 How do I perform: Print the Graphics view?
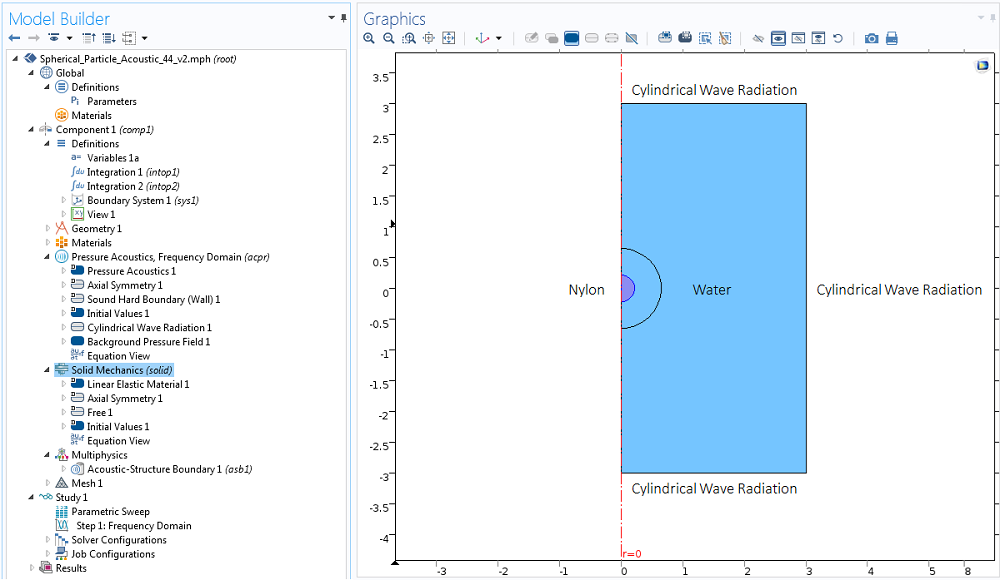click(891, 38)
